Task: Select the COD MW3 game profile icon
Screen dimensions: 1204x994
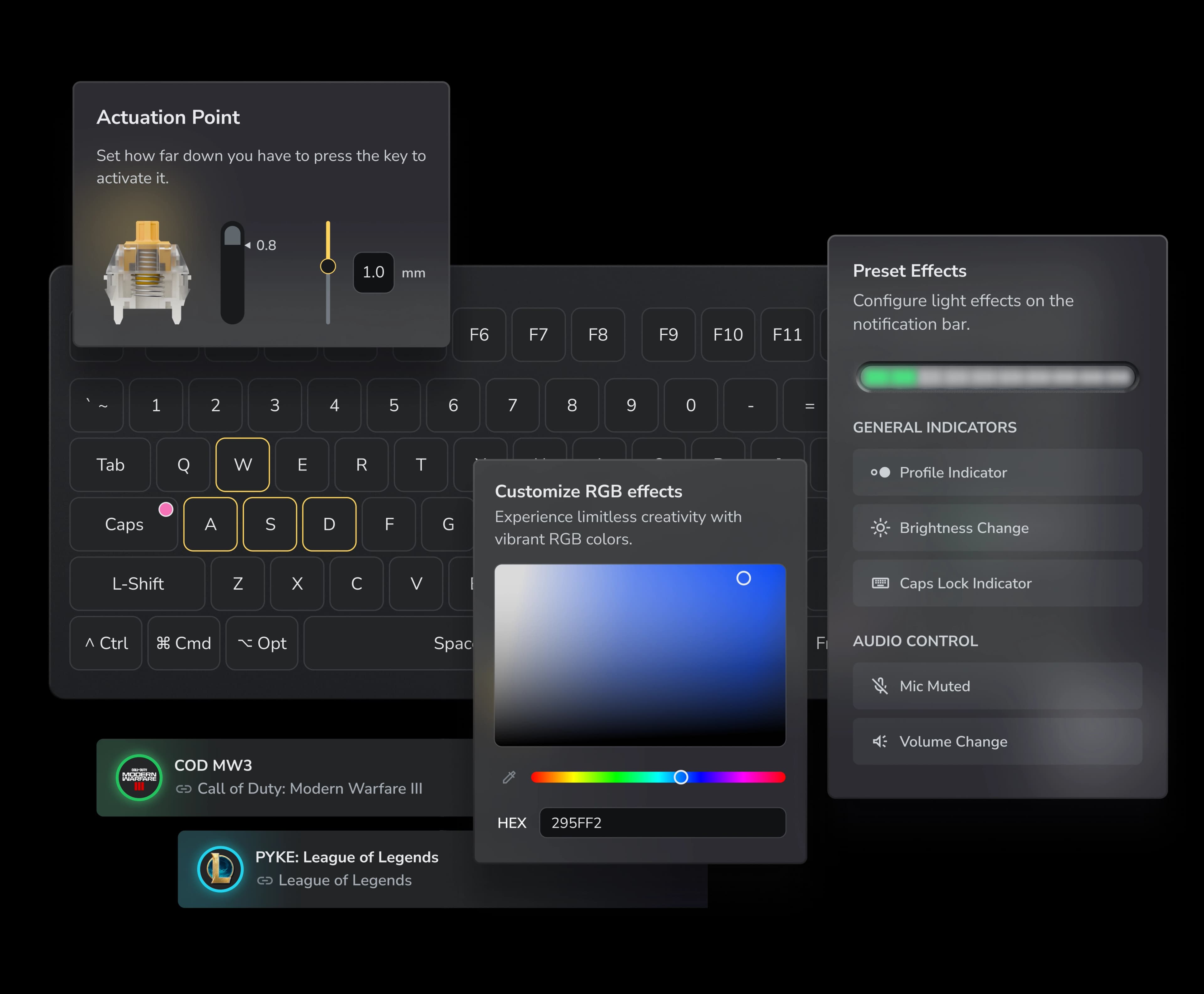Action: (x=139, y=777)
